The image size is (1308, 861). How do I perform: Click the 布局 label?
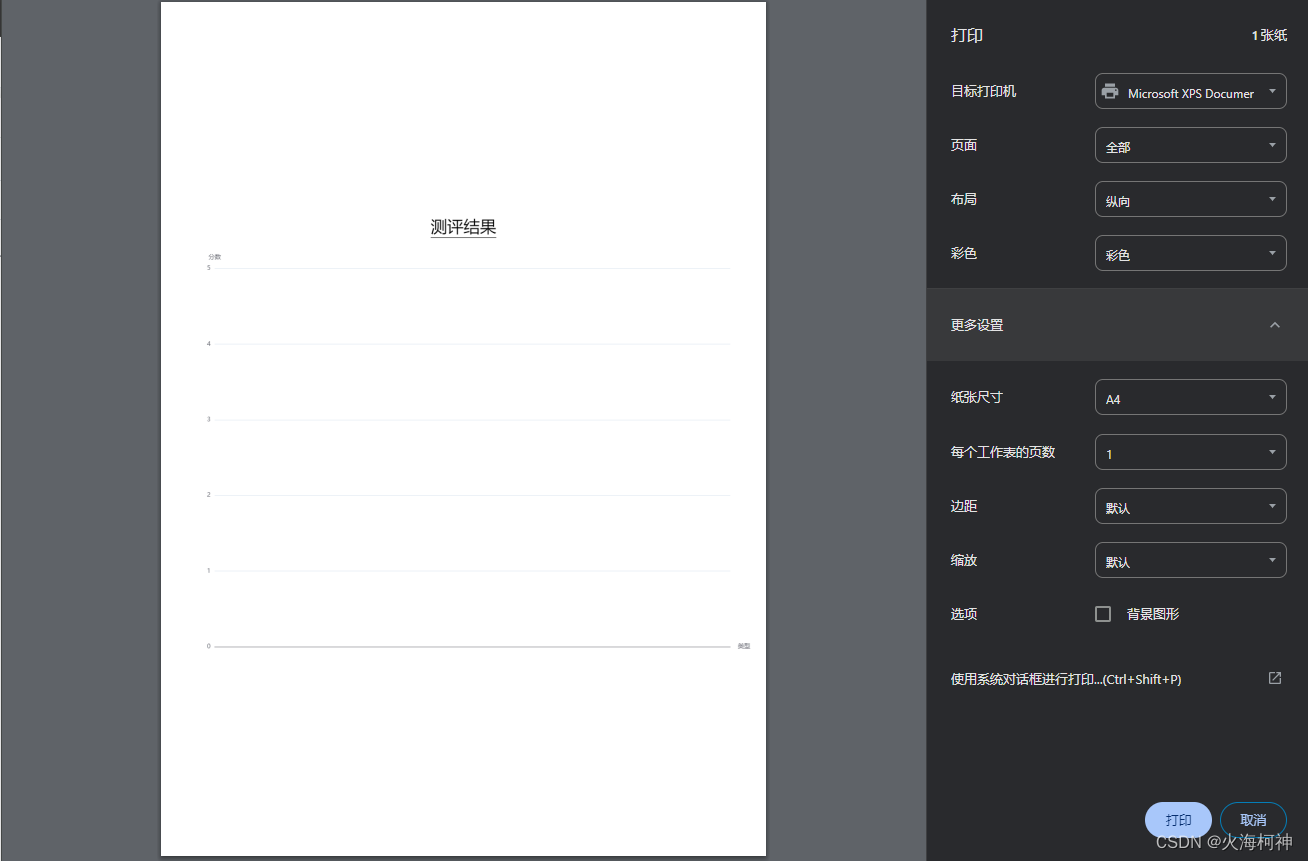point(964,199)
